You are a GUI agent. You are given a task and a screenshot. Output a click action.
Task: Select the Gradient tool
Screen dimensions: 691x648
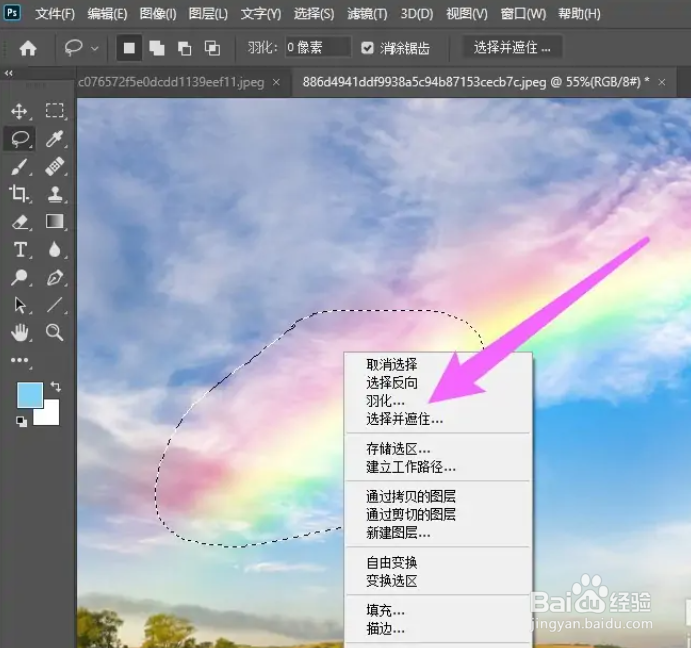tap(55, 221)
